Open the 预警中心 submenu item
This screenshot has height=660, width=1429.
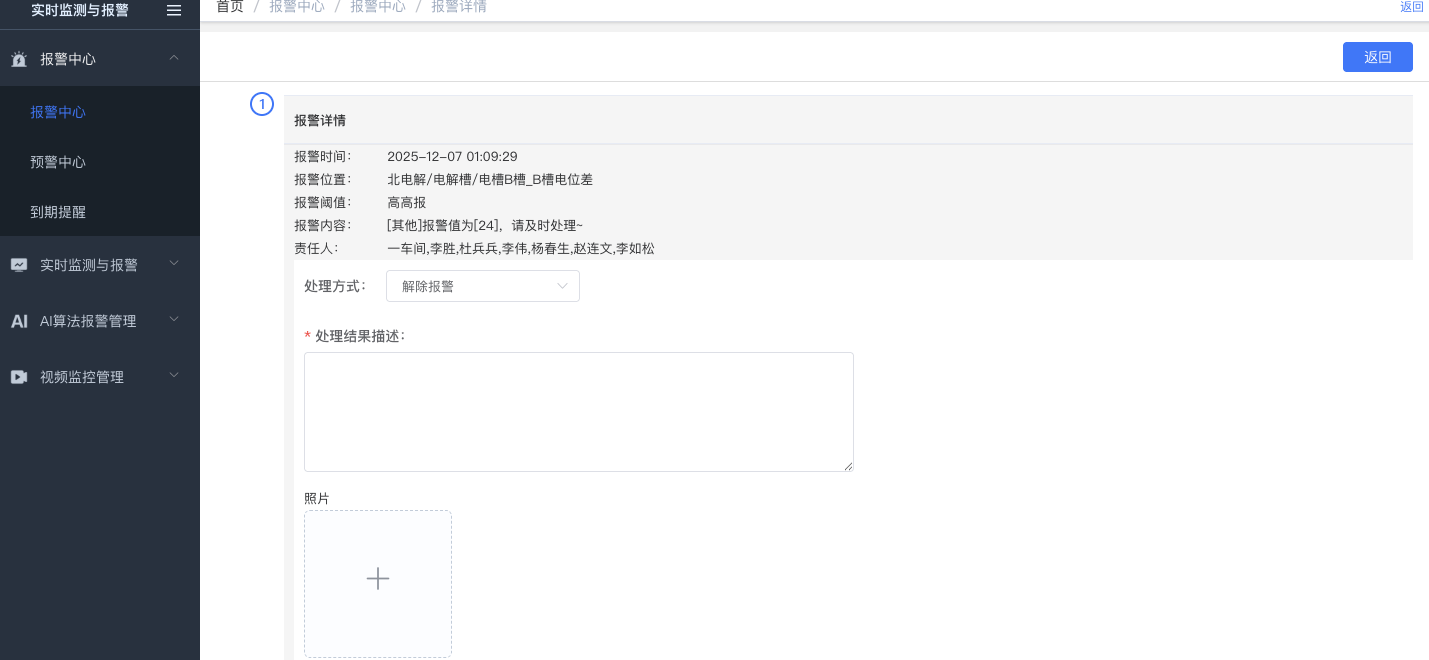58,162
